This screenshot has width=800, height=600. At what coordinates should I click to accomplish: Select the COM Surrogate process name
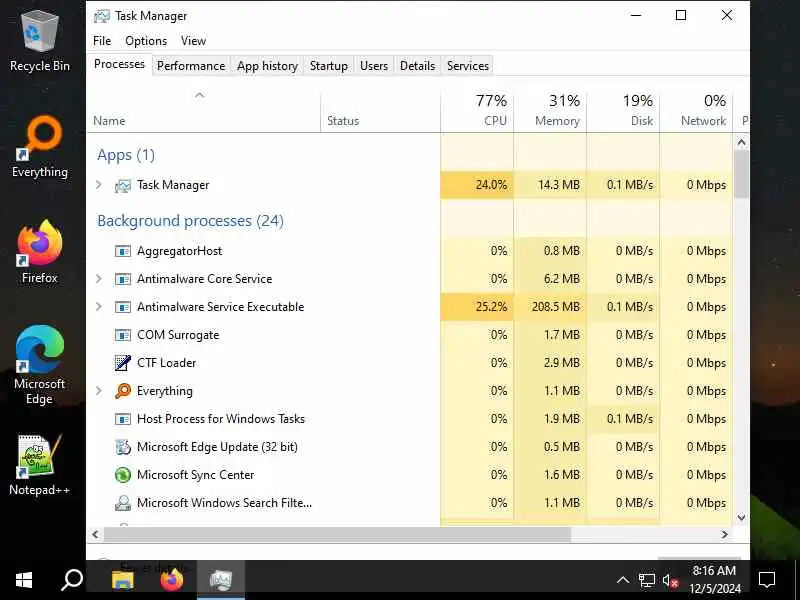178,335
